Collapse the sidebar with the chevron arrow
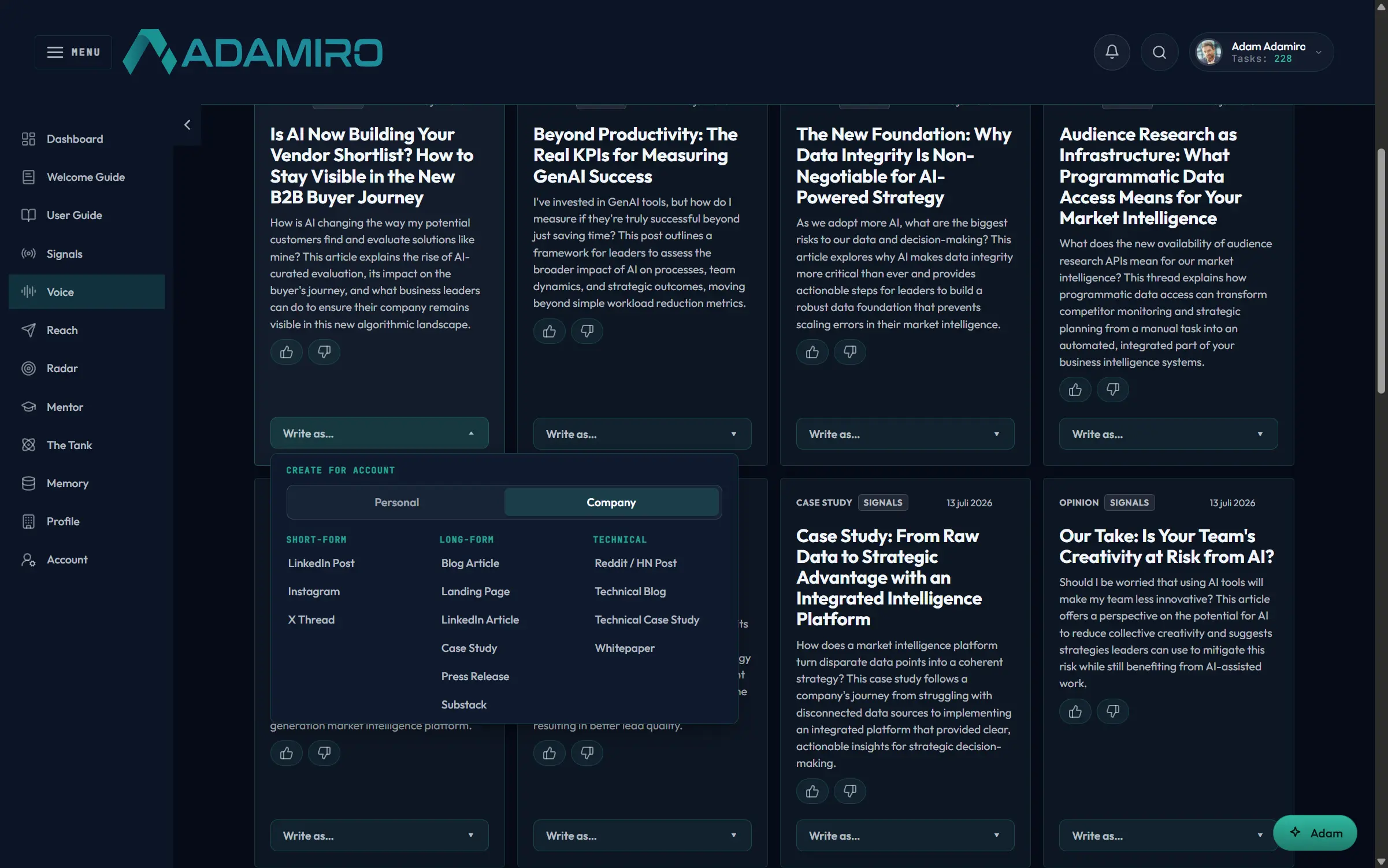Image resolution: width=1388 pixels, height=868 pixels. [187, 125]
